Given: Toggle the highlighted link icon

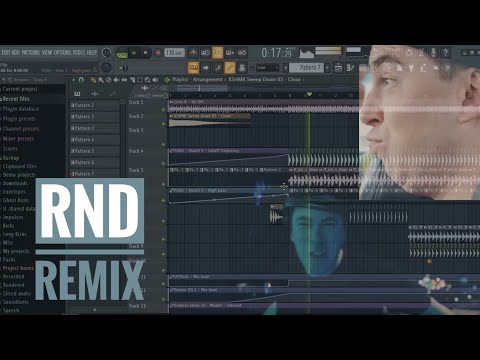Looking at the screenshot, I should click(x=230, y=68).
